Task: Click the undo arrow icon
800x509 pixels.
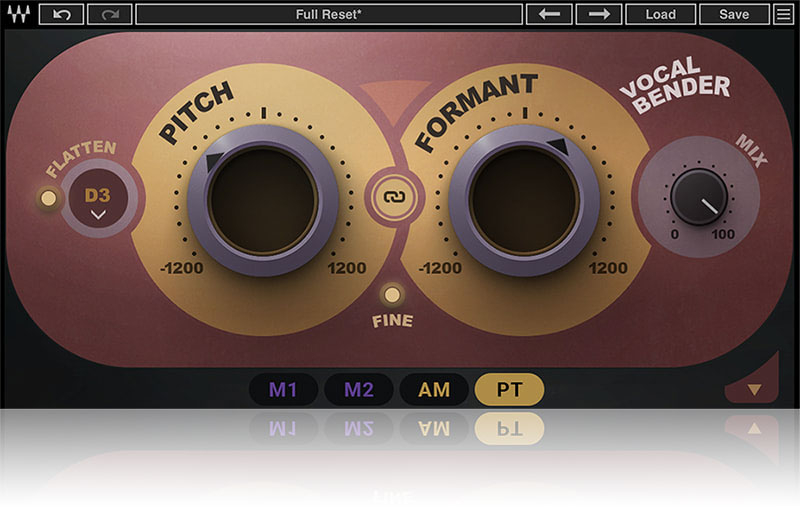Action: tap(61, 14)
